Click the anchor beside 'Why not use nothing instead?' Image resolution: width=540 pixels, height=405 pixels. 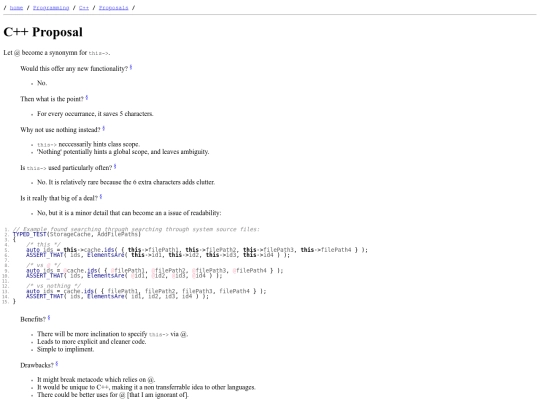[x=103, y=128]
